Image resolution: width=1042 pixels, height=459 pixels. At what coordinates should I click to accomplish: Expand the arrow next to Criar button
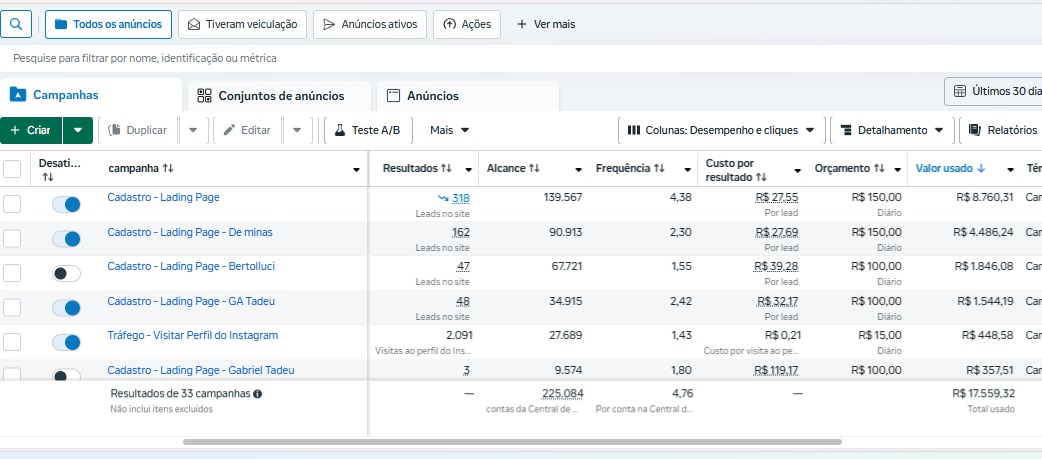(x=78, y=130)
